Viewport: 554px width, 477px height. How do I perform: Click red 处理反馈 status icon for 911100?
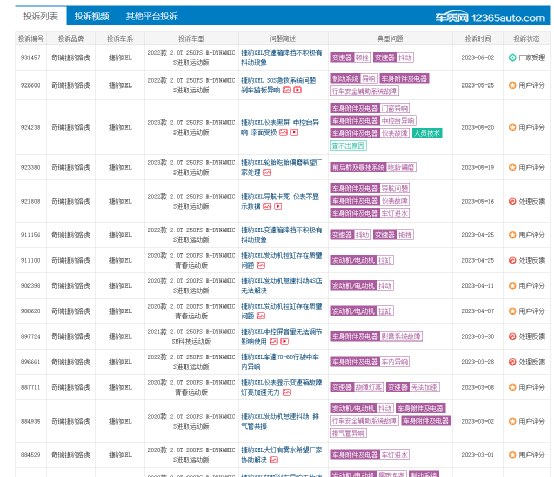point(512,260)
